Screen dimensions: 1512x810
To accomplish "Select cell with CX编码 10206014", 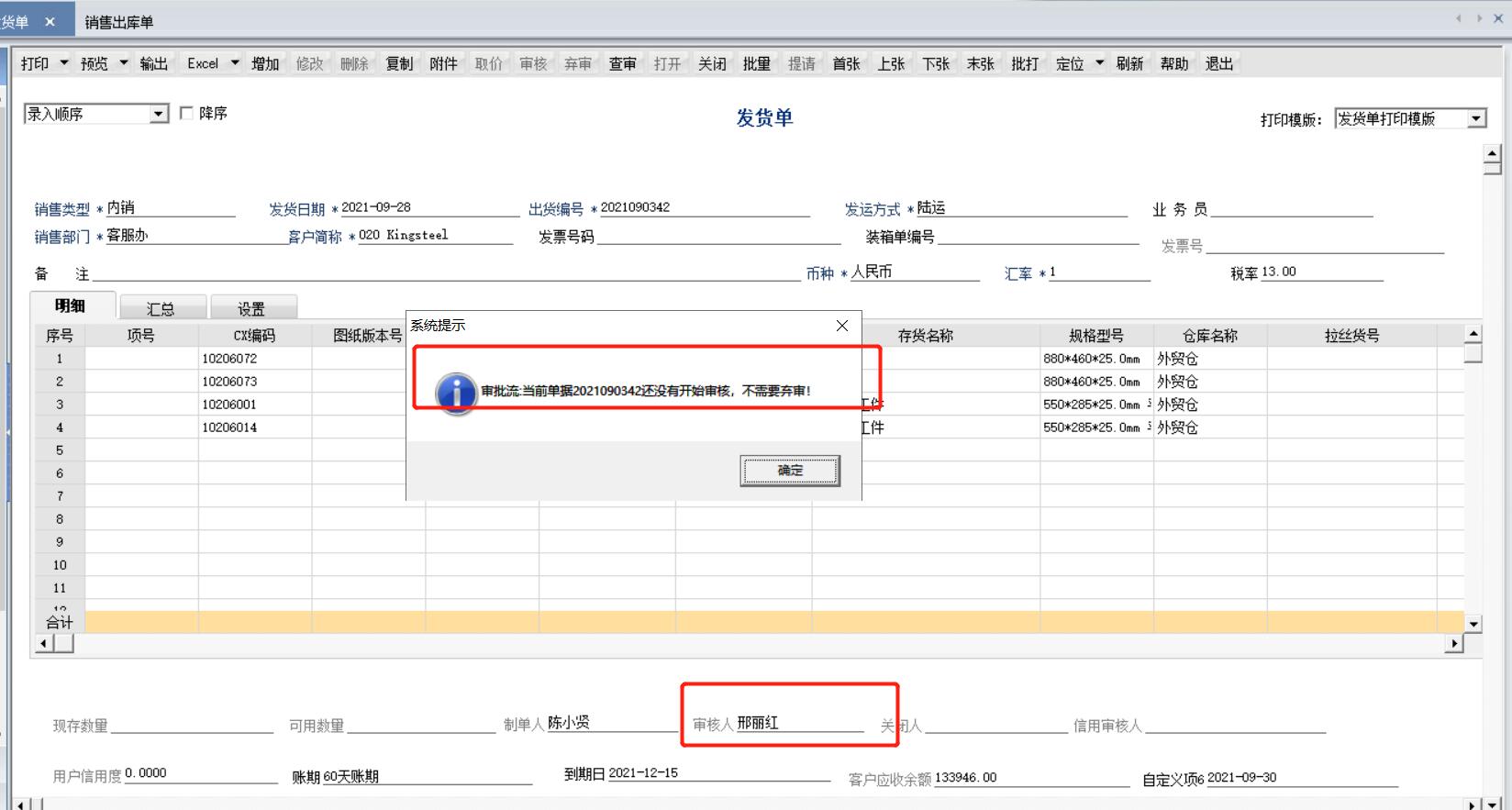I will pos(255,427).
